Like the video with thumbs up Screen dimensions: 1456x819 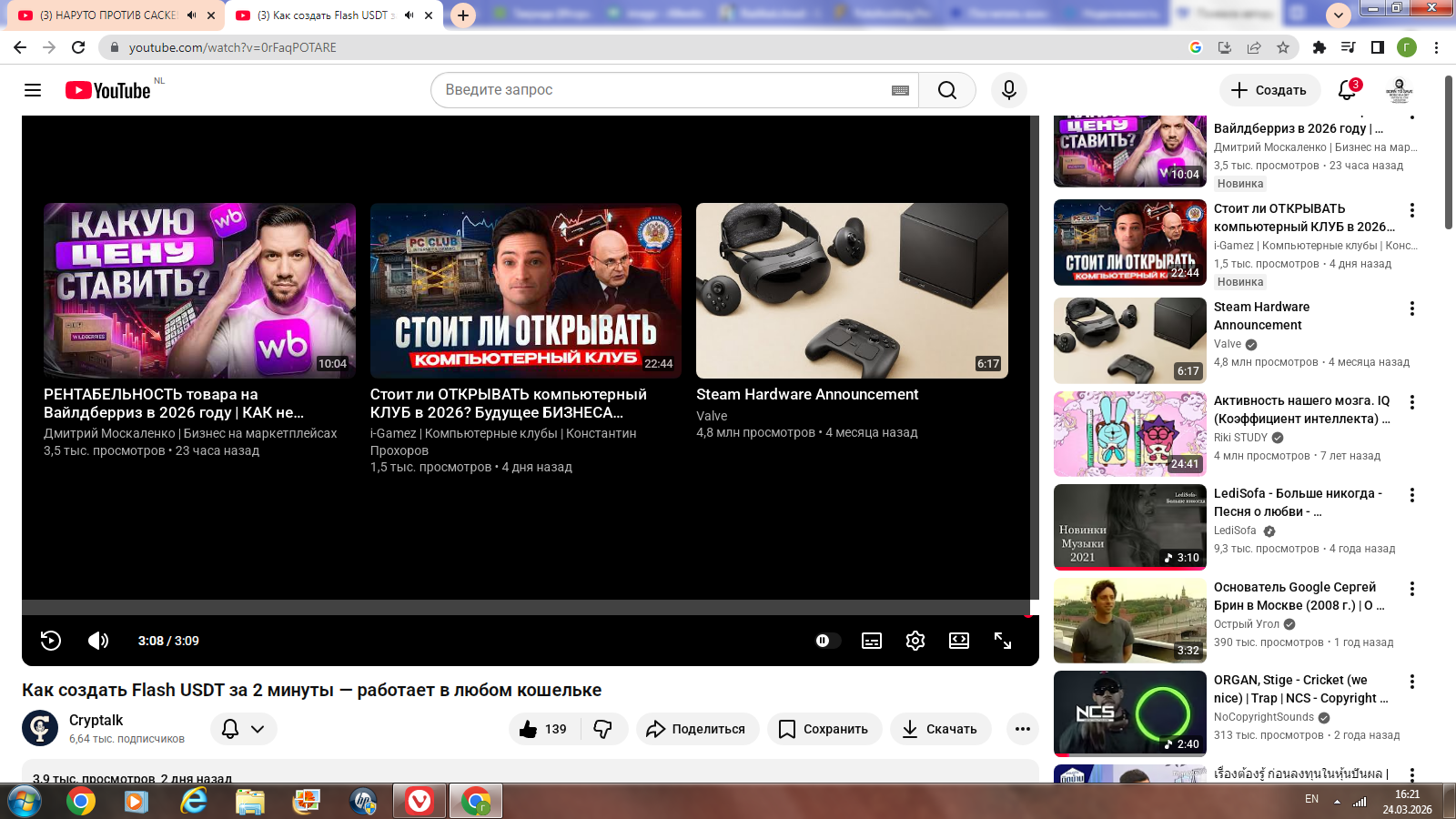click(543, 729)
